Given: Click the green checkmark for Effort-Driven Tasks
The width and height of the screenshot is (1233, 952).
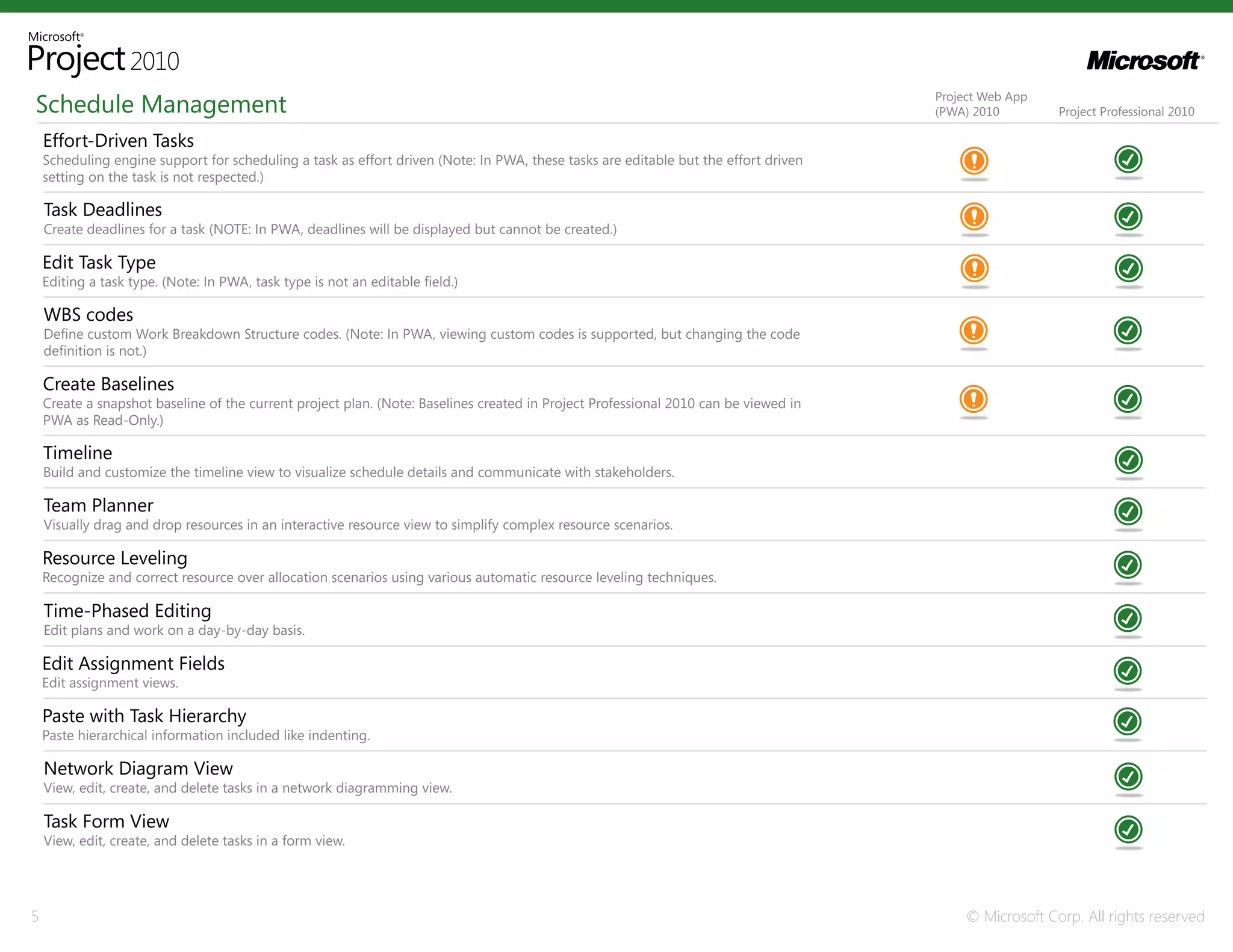Looking at the screenshot, I should 1128,159.
